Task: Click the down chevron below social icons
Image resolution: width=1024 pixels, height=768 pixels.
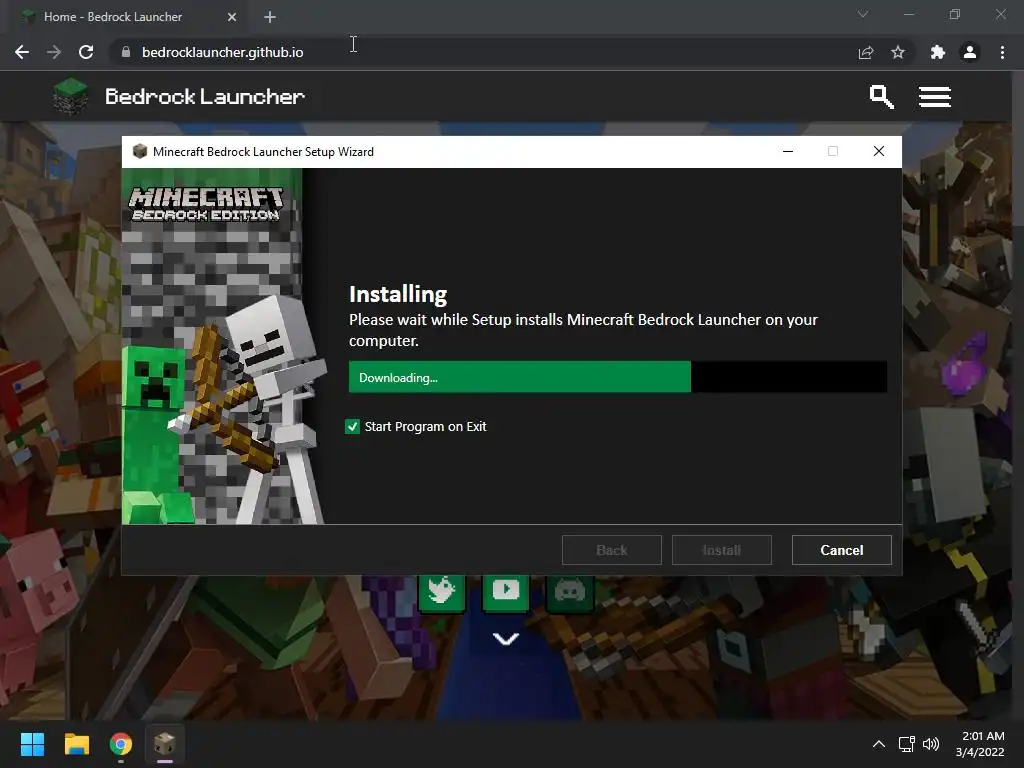Action: click(x=505, y=639)
